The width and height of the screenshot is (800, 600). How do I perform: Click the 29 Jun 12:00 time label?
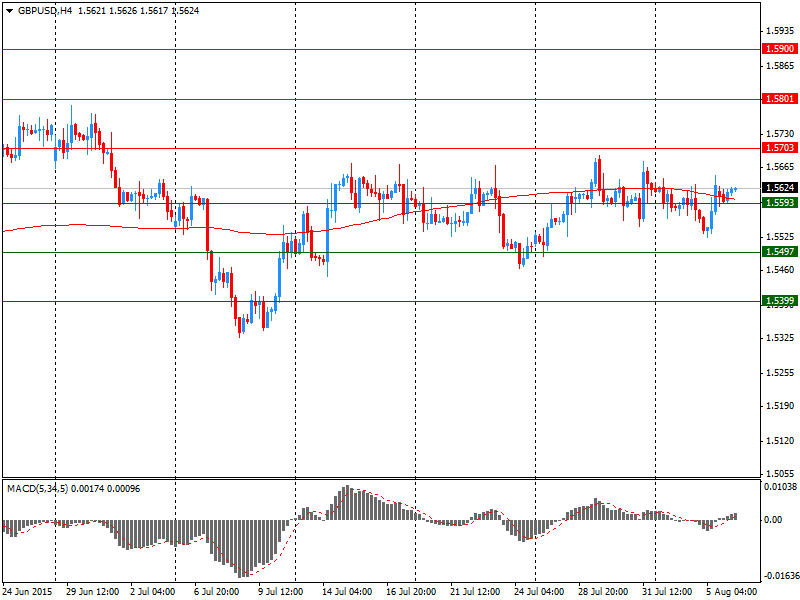(x=93, y=592)
